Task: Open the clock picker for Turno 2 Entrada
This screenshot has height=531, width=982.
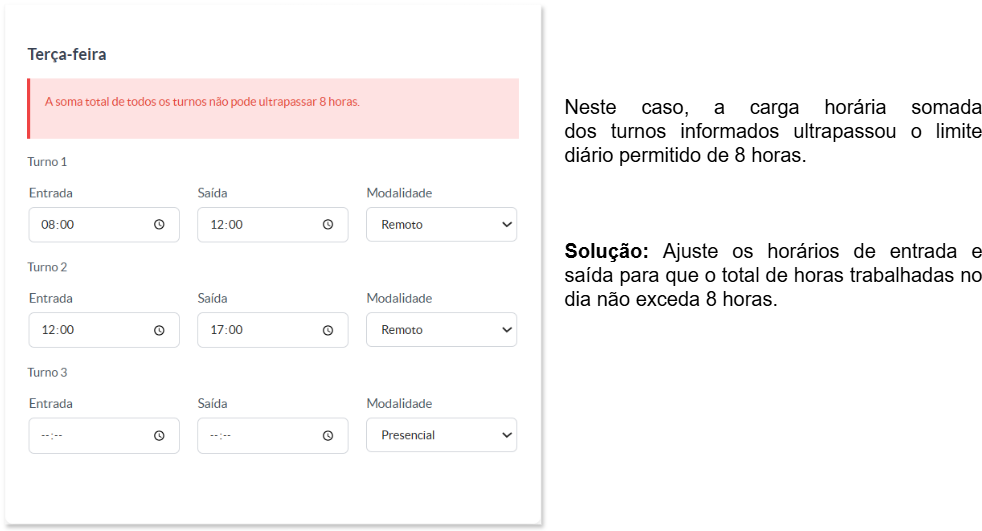Action: click(159, 330)
